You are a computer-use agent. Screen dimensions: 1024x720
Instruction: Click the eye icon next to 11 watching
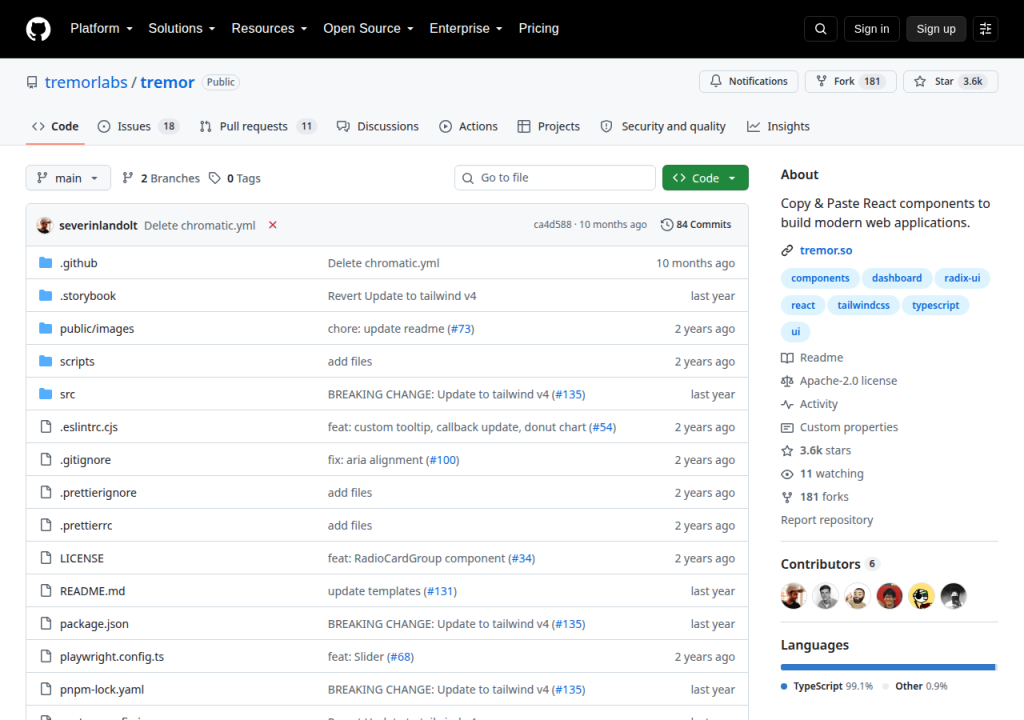787,474
